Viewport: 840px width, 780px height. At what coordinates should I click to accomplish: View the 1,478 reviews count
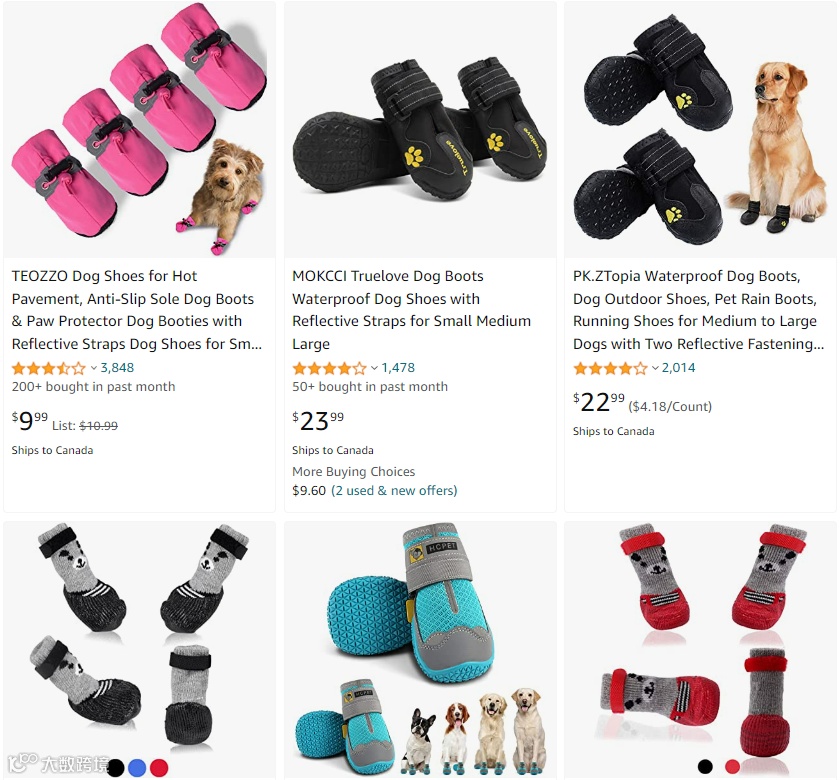pos(398,368)
